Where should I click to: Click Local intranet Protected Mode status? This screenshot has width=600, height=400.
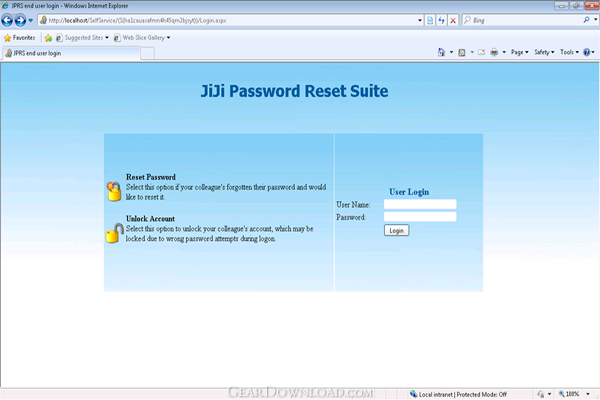[x=463, y=394]
